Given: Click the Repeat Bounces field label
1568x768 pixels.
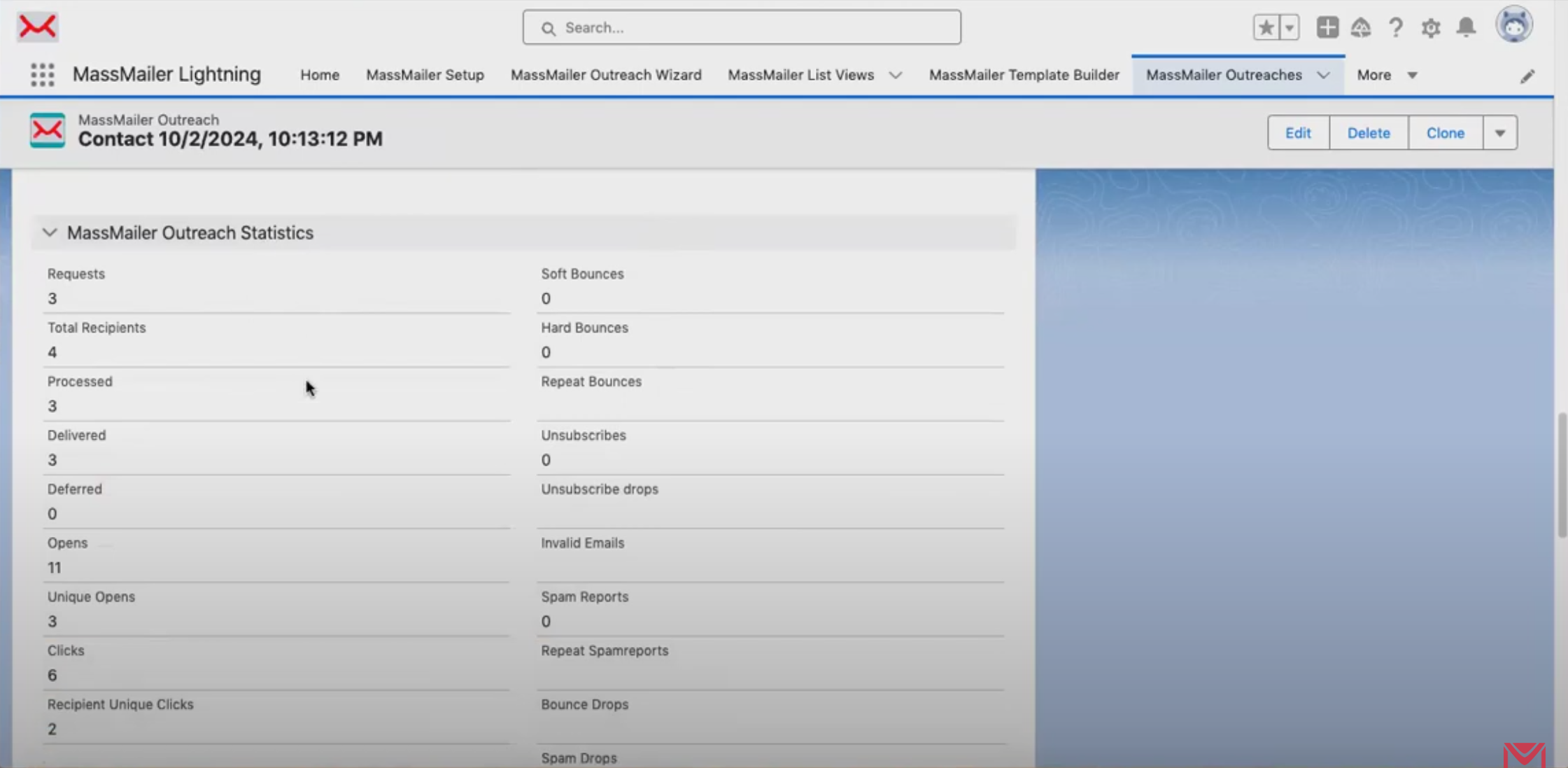Looking at the screenshot, I should point(591,382).
